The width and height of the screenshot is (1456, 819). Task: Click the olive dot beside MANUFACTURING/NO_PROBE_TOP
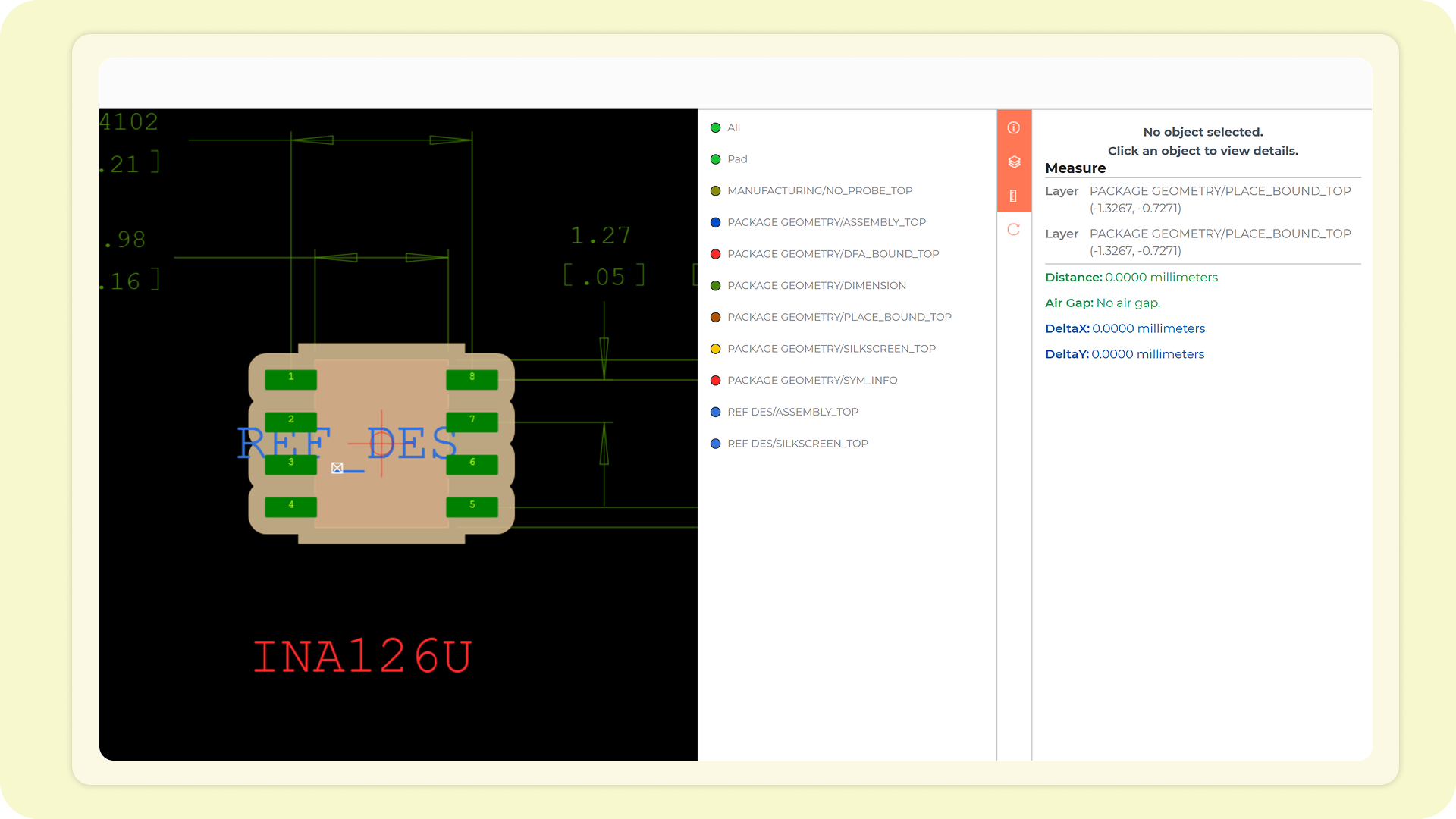pos(715,191)
